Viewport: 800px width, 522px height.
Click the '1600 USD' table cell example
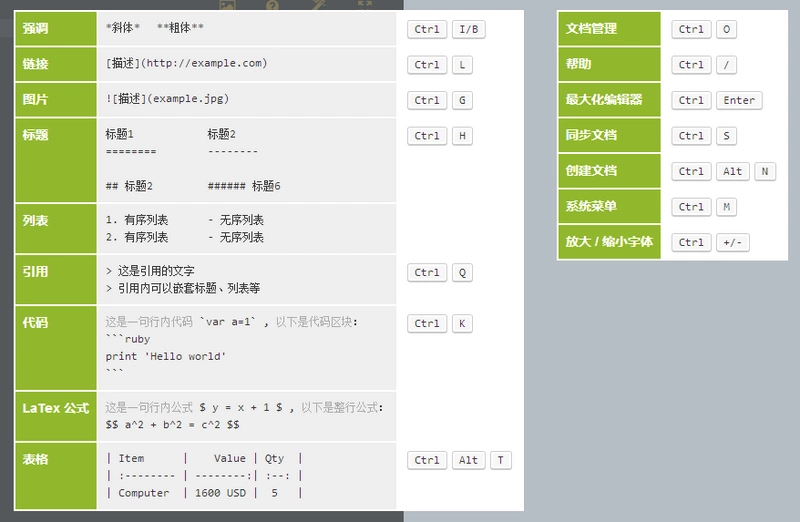click(x=220, y=493)
